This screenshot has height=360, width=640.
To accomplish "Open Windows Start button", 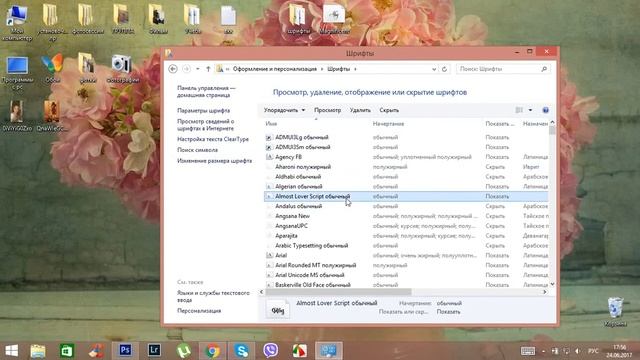I will (11, 351).
